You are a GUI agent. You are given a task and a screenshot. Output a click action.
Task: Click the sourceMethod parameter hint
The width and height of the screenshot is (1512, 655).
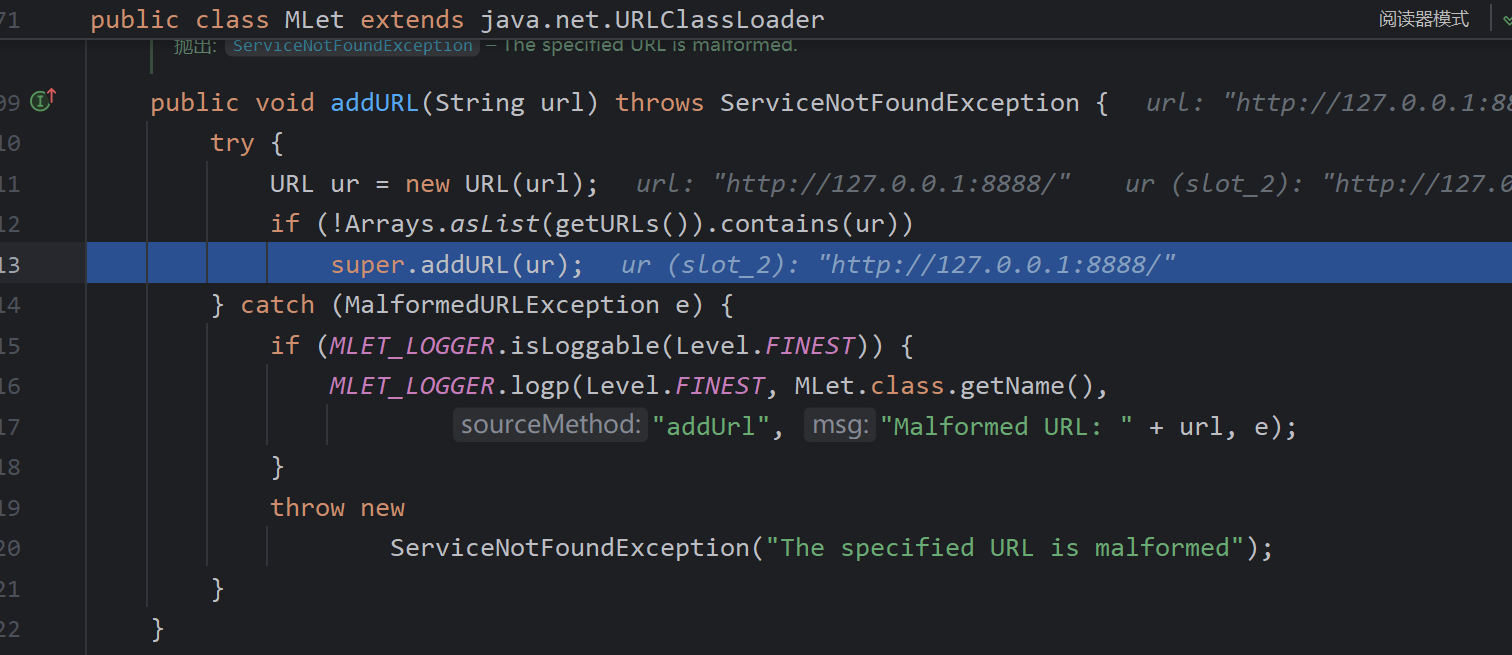click(549, 426)
